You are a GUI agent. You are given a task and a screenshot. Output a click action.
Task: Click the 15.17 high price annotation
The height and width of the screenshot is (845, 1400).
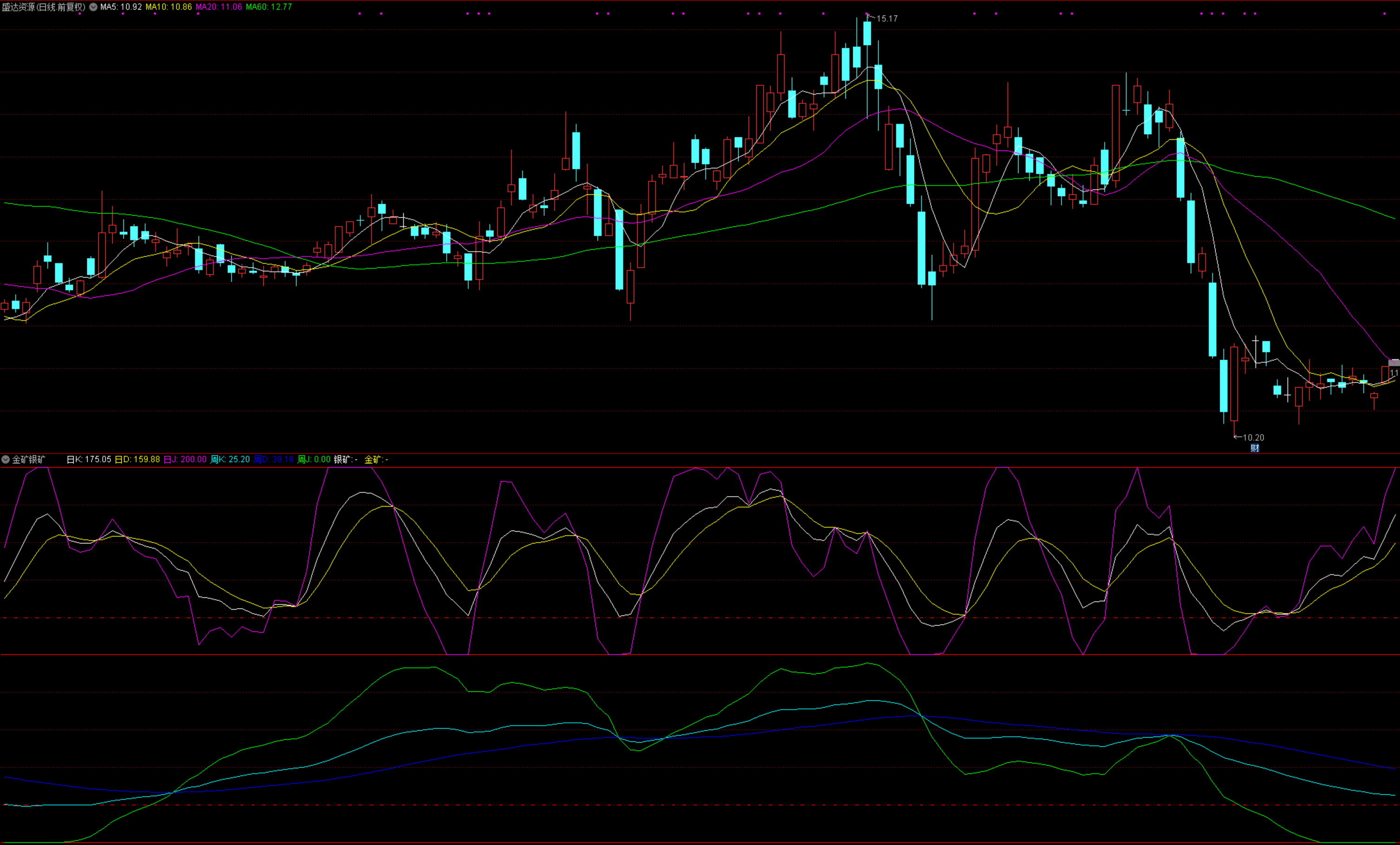(886, 19)
